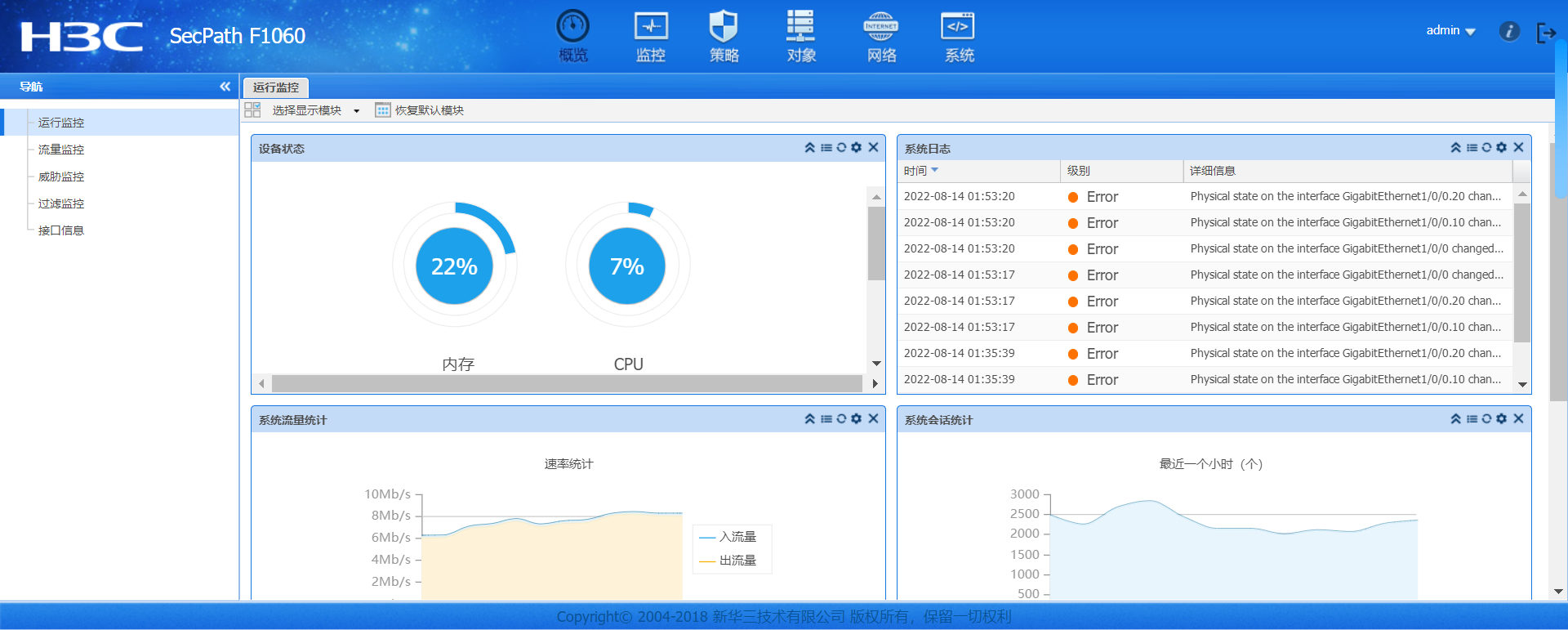This screenshot has width=1568, height=630.
Task: Expand the admin user menu
Action: point(1450,31)
